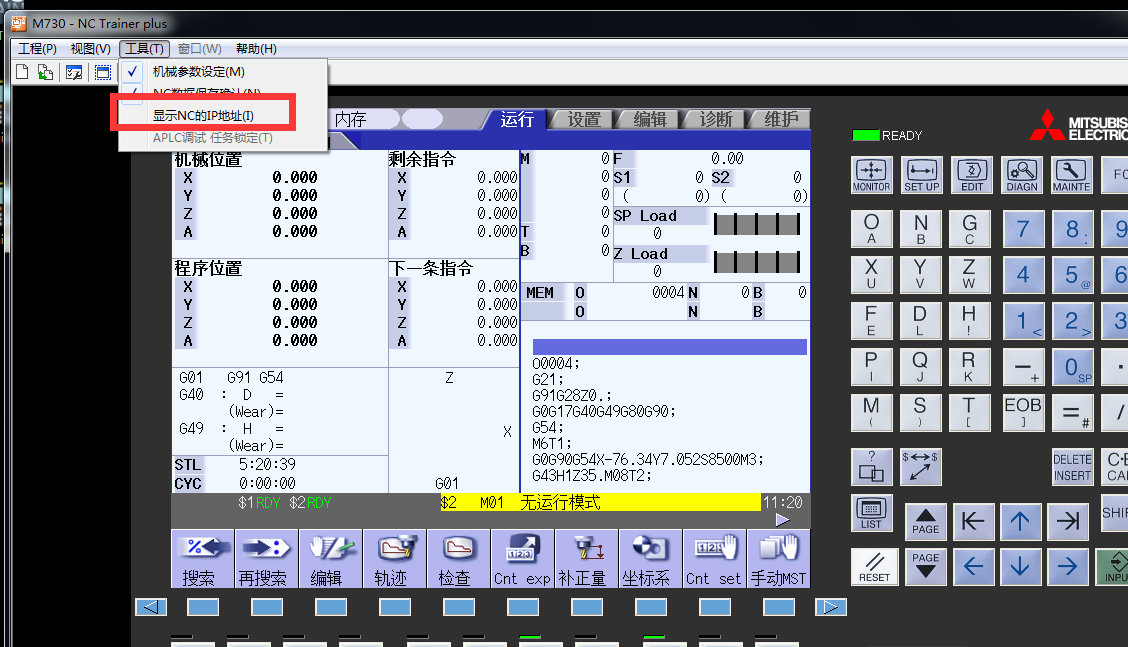Switch to the 诊断 tab
This screenshot has height=647, width=1128.
tap(715, 119)
